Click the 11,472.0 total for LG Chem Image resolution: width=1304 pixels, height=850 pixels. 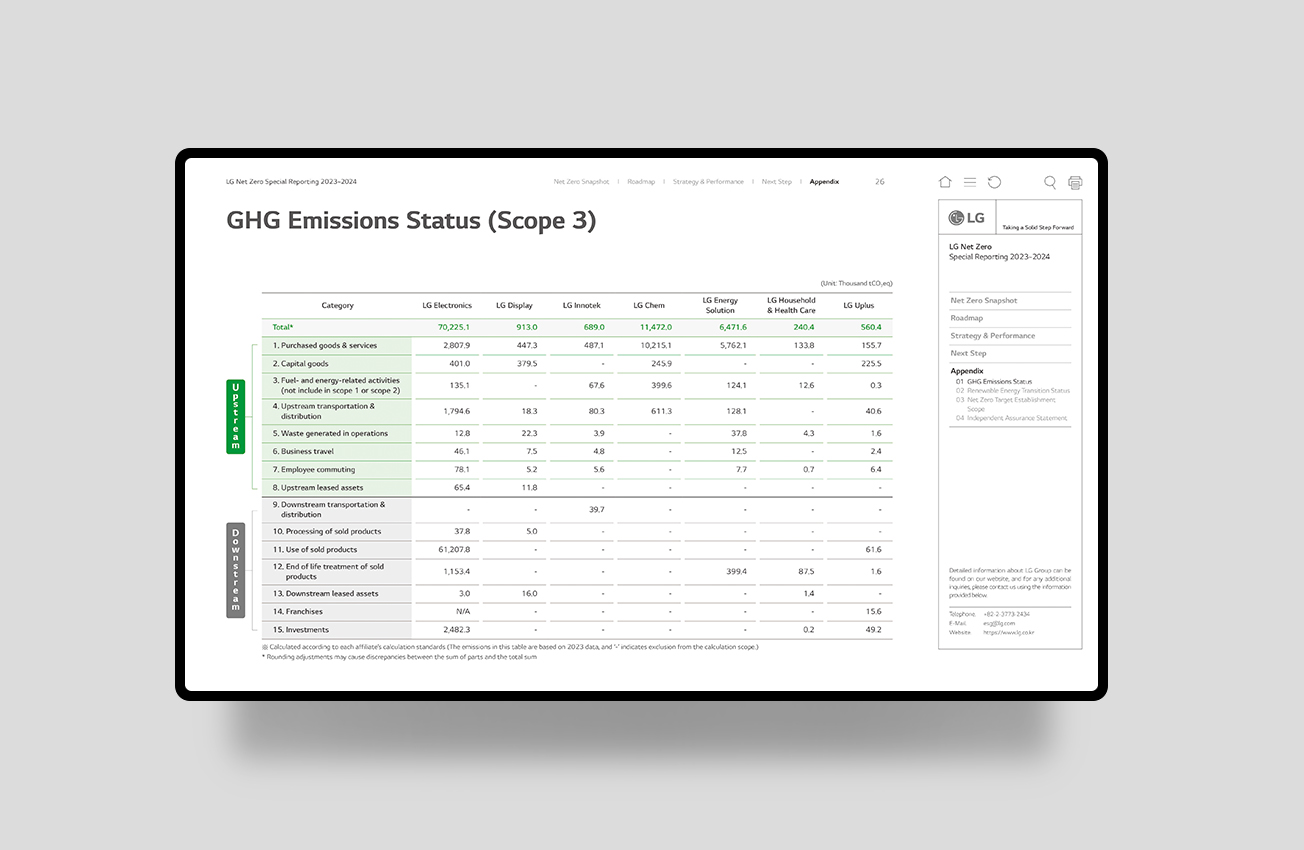coord(656,327)
